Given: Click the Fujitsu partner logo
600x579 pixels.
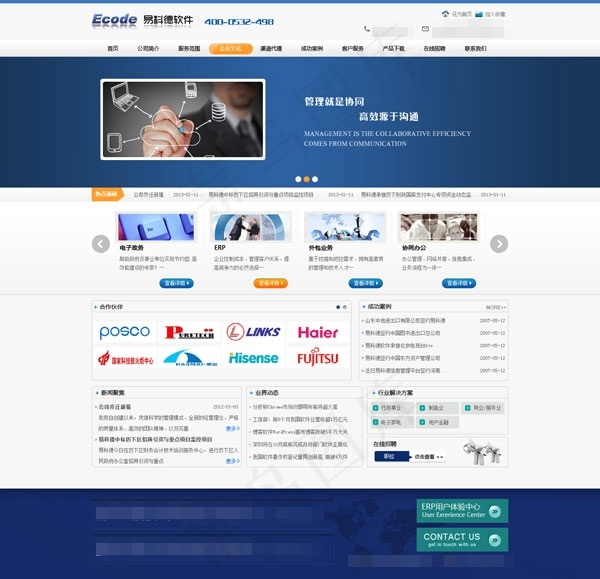Looking at the screenshot, I should [318, 358].
